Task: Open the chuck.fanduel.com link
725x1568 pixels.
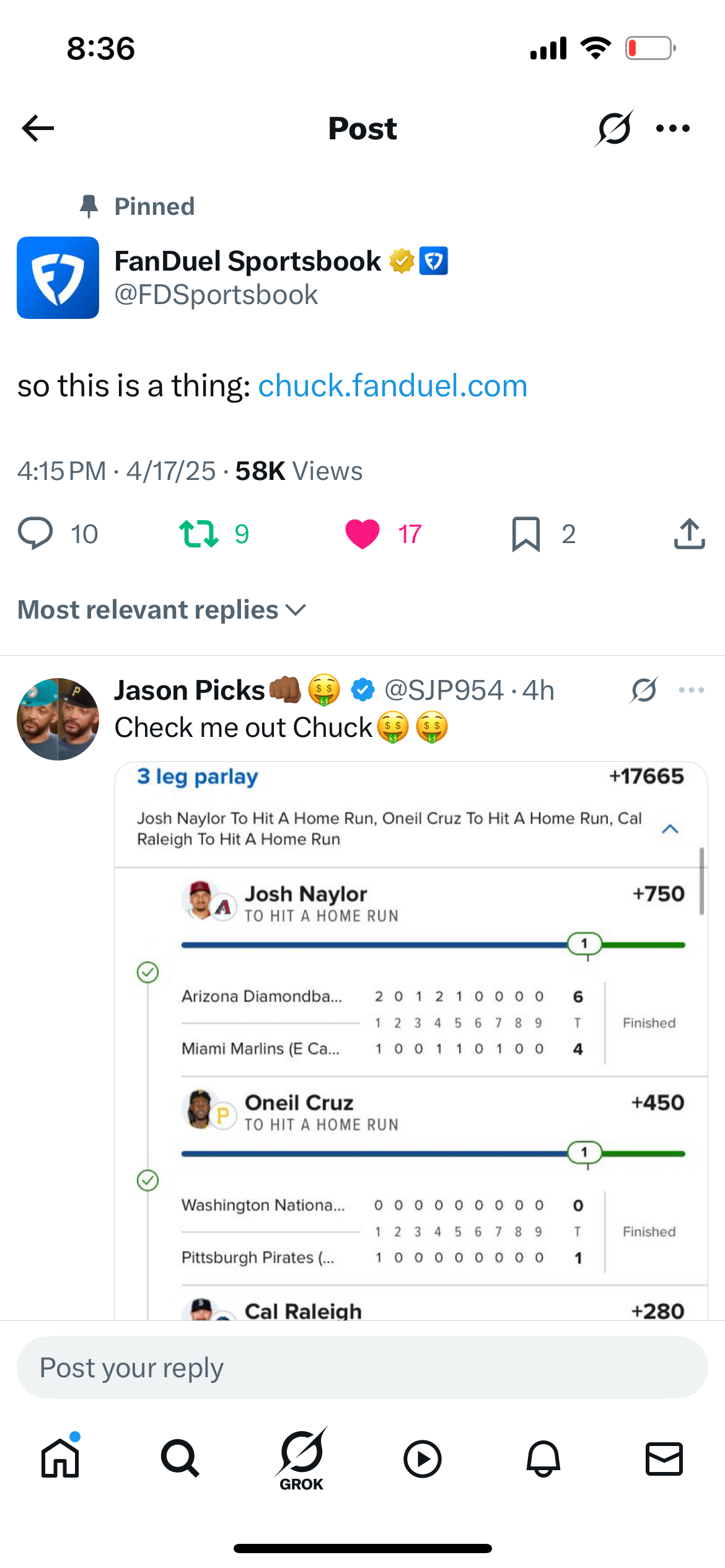Action: click(x=392, y=386)
